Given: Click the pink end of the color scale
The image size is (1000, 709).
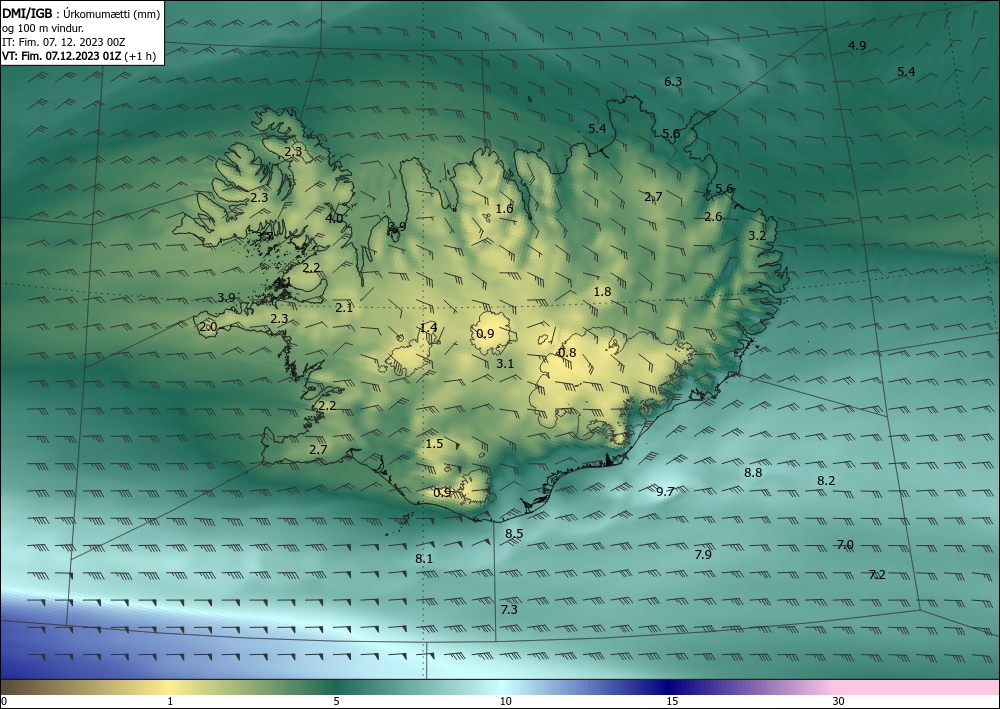Looking at the screenshot, I should pos(918,687).
